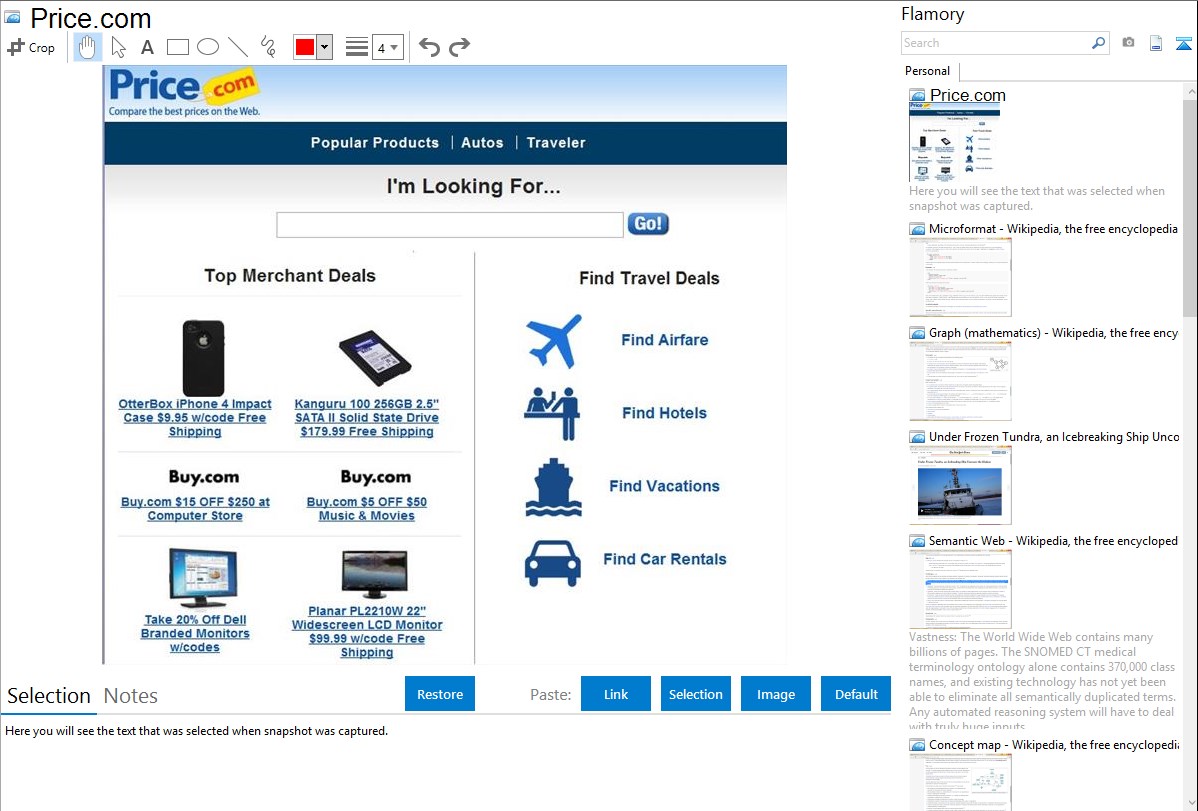Image resolution: width=1198 pixels, height=811 pixels.
Task: Click the Paste Link button
Action: click(x=616, y=694)
